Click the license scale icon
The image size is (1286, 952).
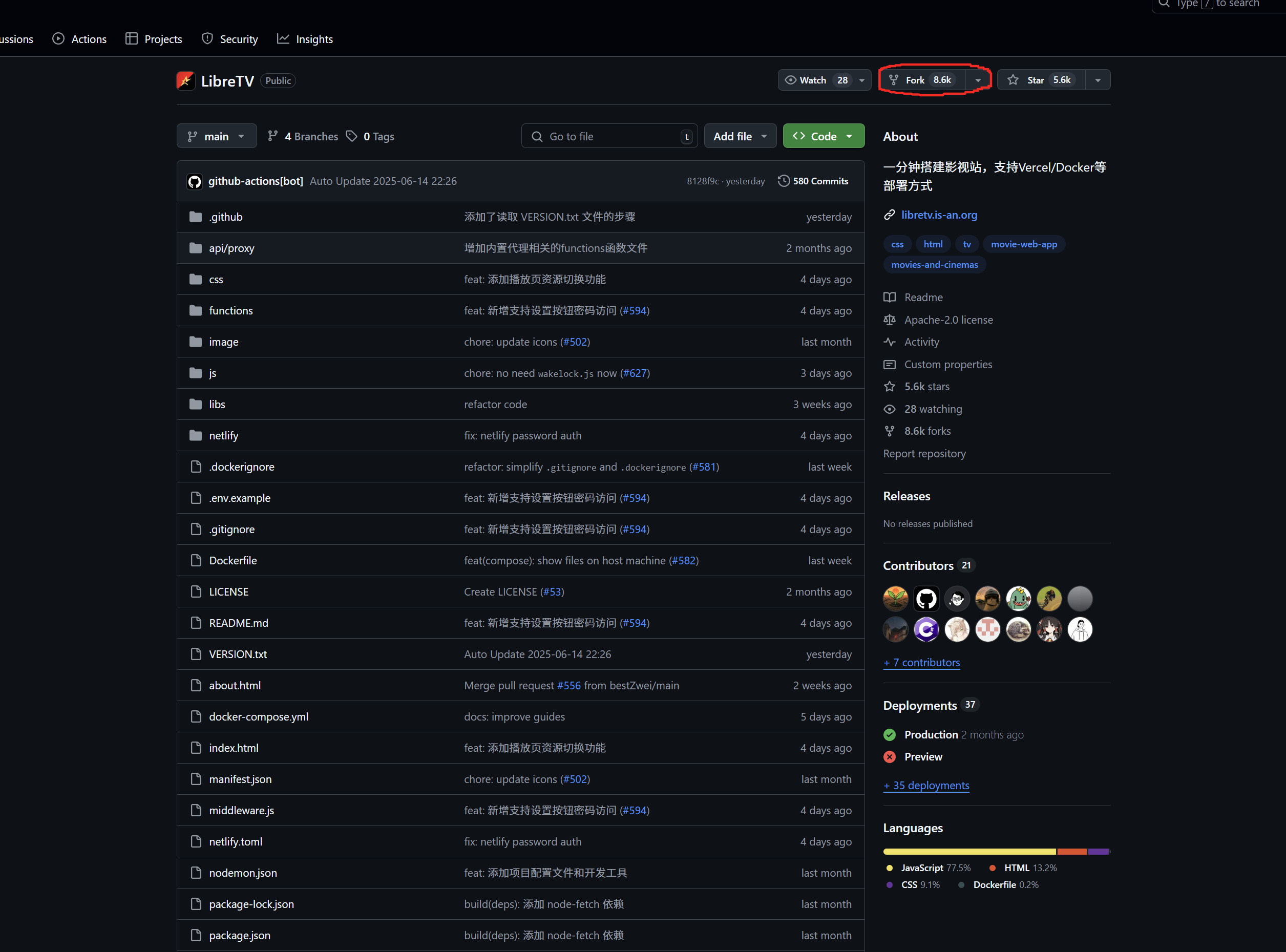[890, 320]
